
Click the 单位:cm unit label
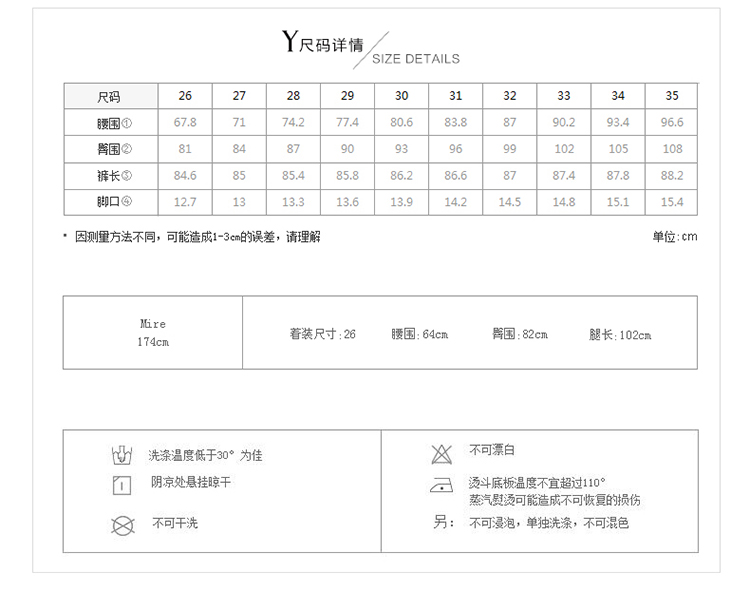[675, 237]
